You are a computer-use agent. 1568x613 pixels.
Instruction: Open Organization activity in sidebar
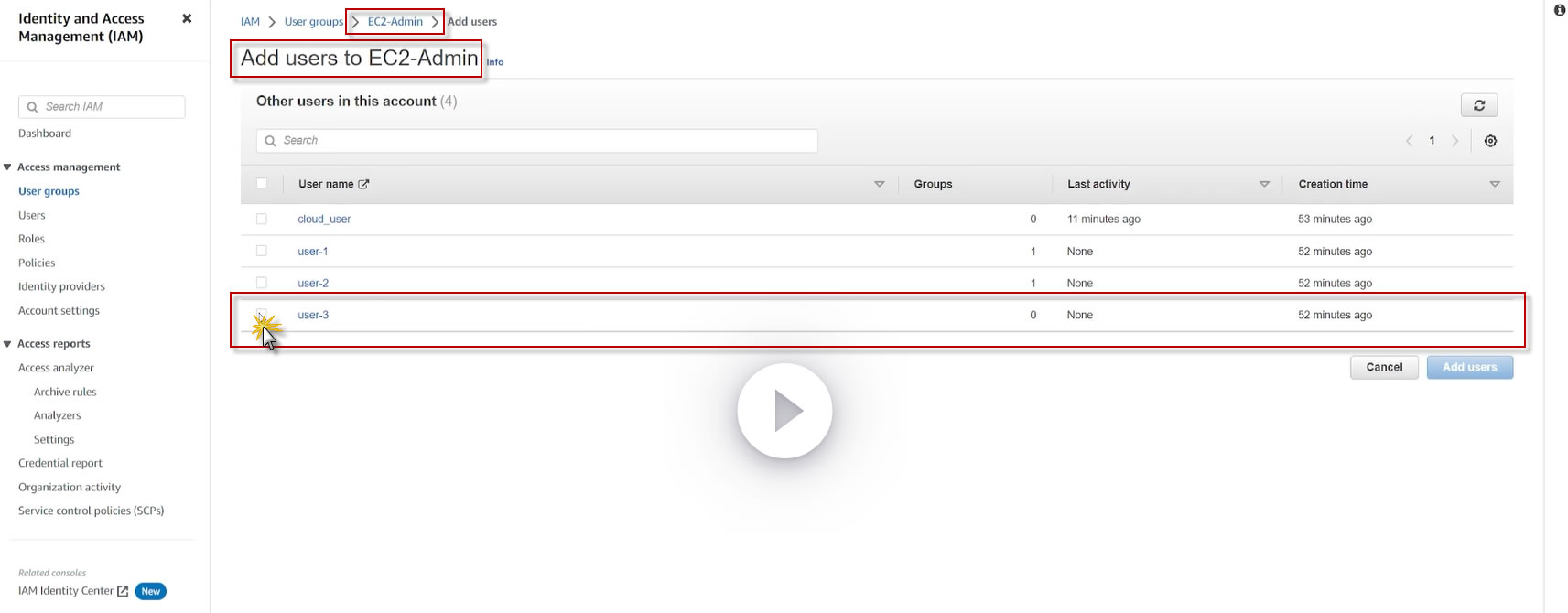70,487
